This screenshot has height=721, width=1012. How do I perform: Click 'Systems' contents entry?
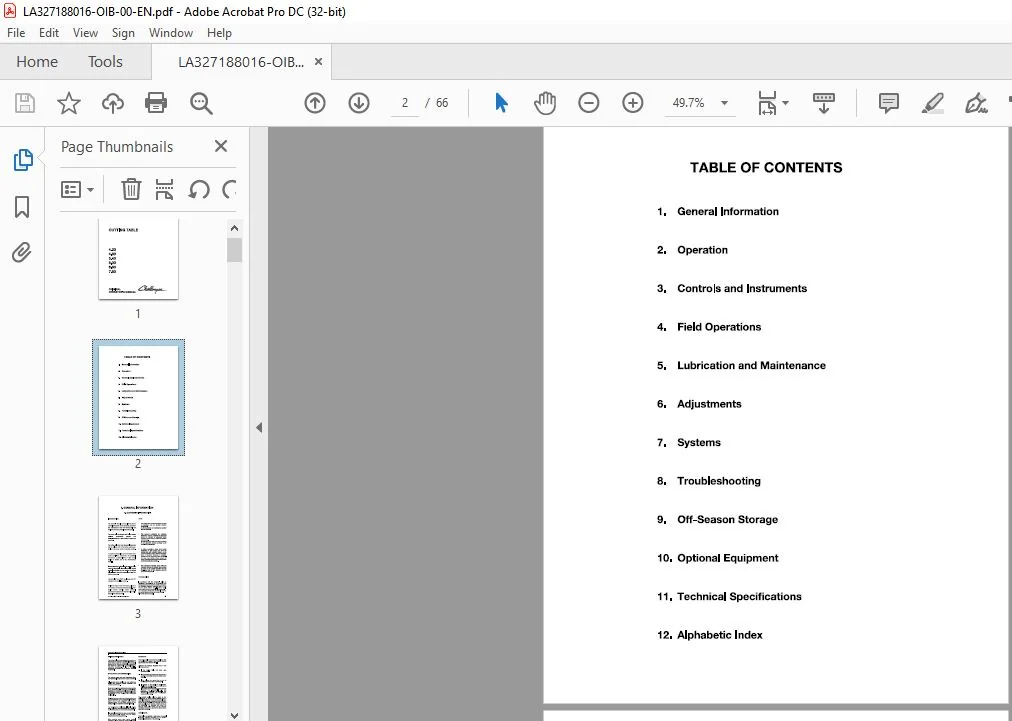pyautogui.click(x=698, y=443)
